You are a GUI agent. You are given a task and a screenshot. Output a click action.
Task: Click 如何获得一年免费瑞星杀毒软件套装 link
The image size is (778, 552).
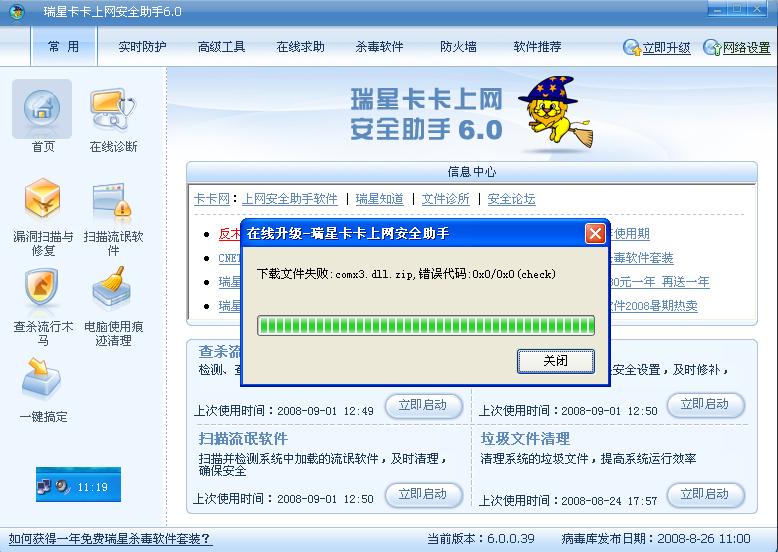110,539
